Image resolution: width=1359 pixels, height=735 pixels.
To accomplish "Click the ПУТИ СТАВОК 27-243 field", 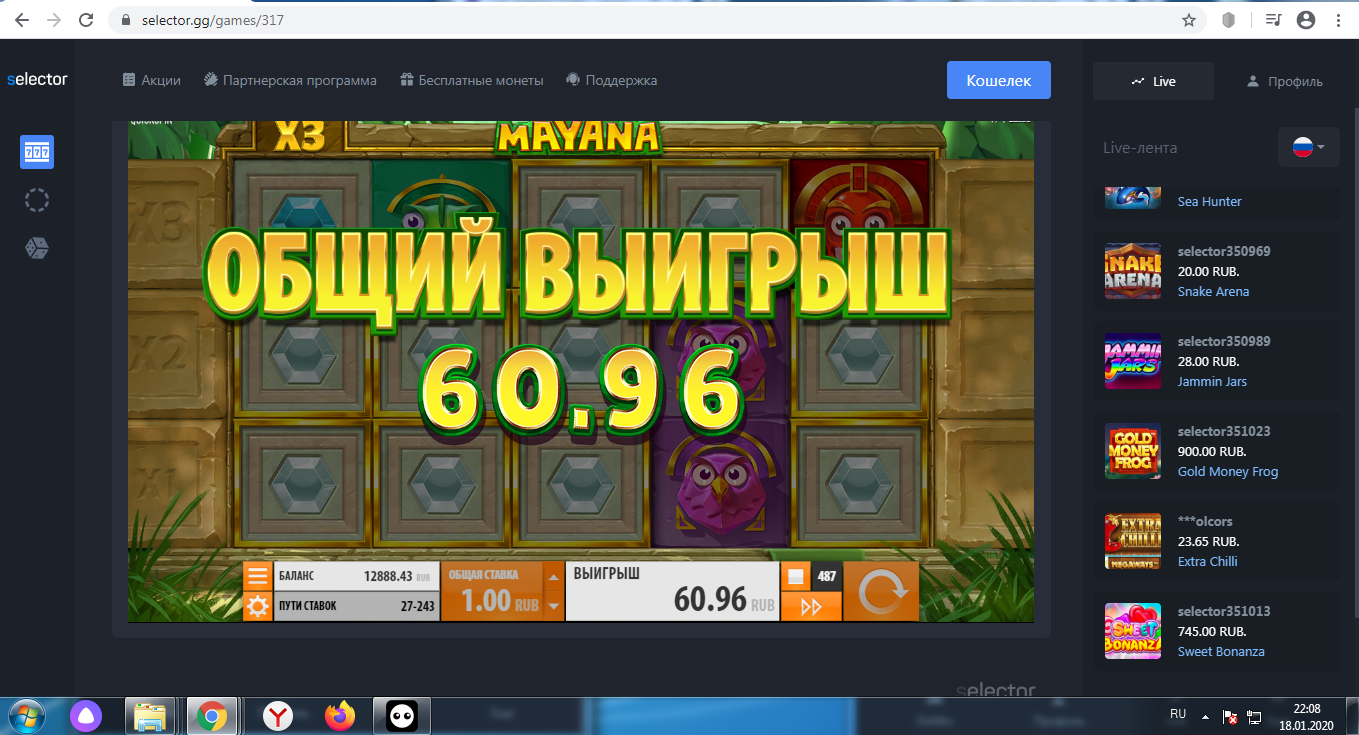I will (x=356, y=606).
